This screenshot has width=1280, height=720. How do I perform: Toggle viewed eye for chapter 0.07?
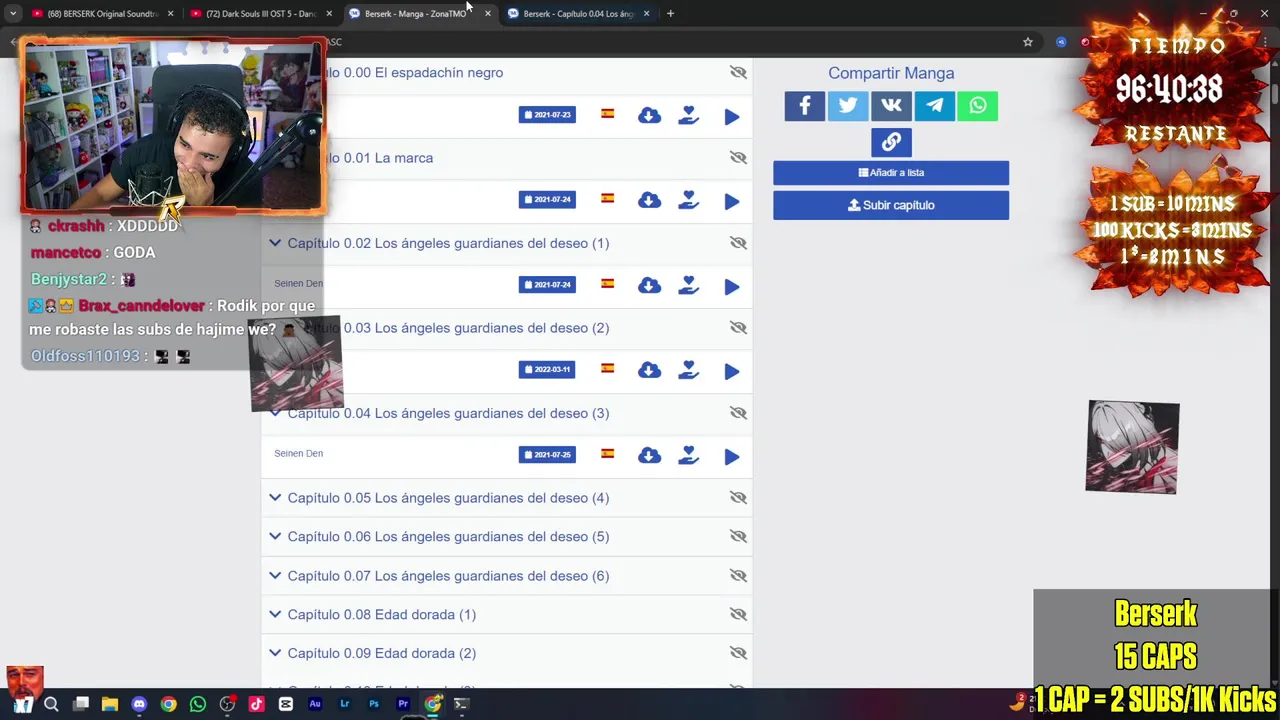(x=738, y=576)
